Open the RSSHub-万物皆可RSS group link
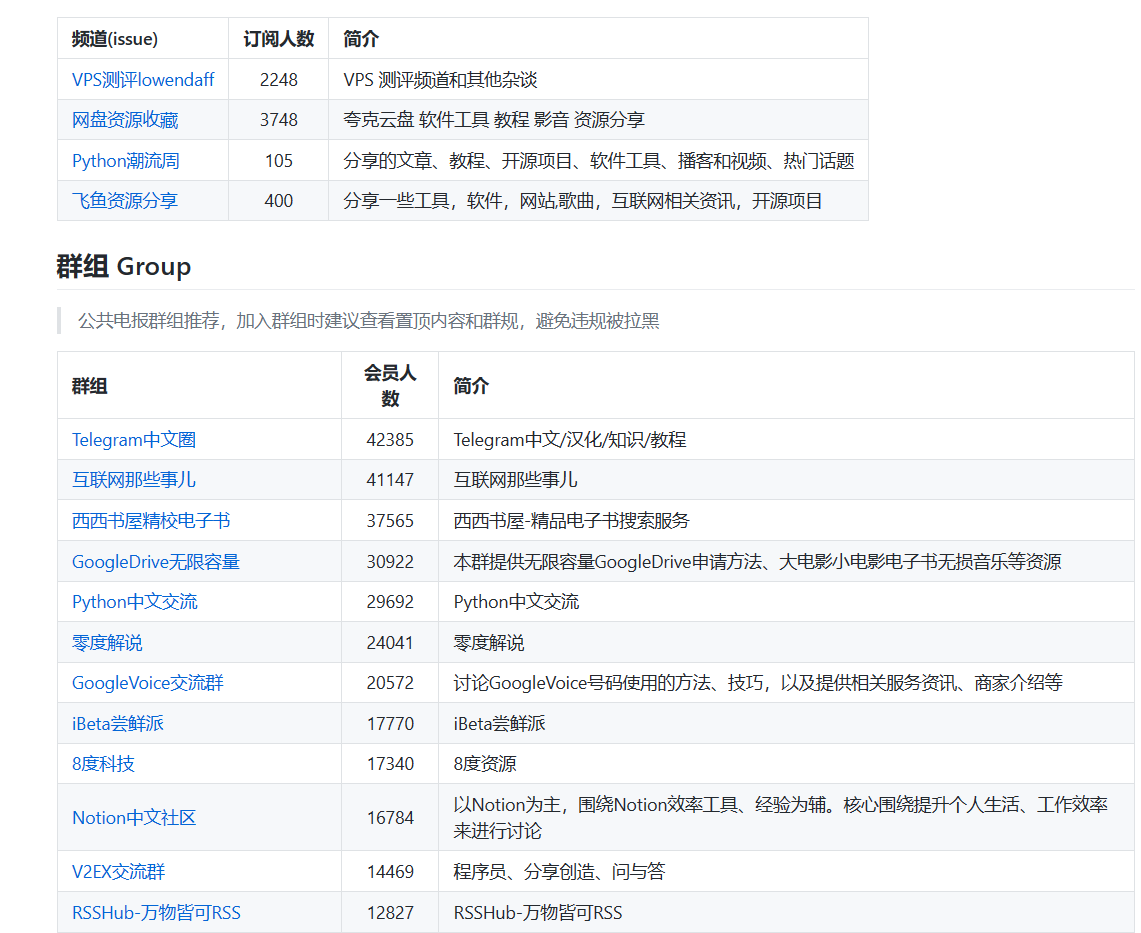The height and width of the screenshot is (933, 1141). click(x=155, y=912)
